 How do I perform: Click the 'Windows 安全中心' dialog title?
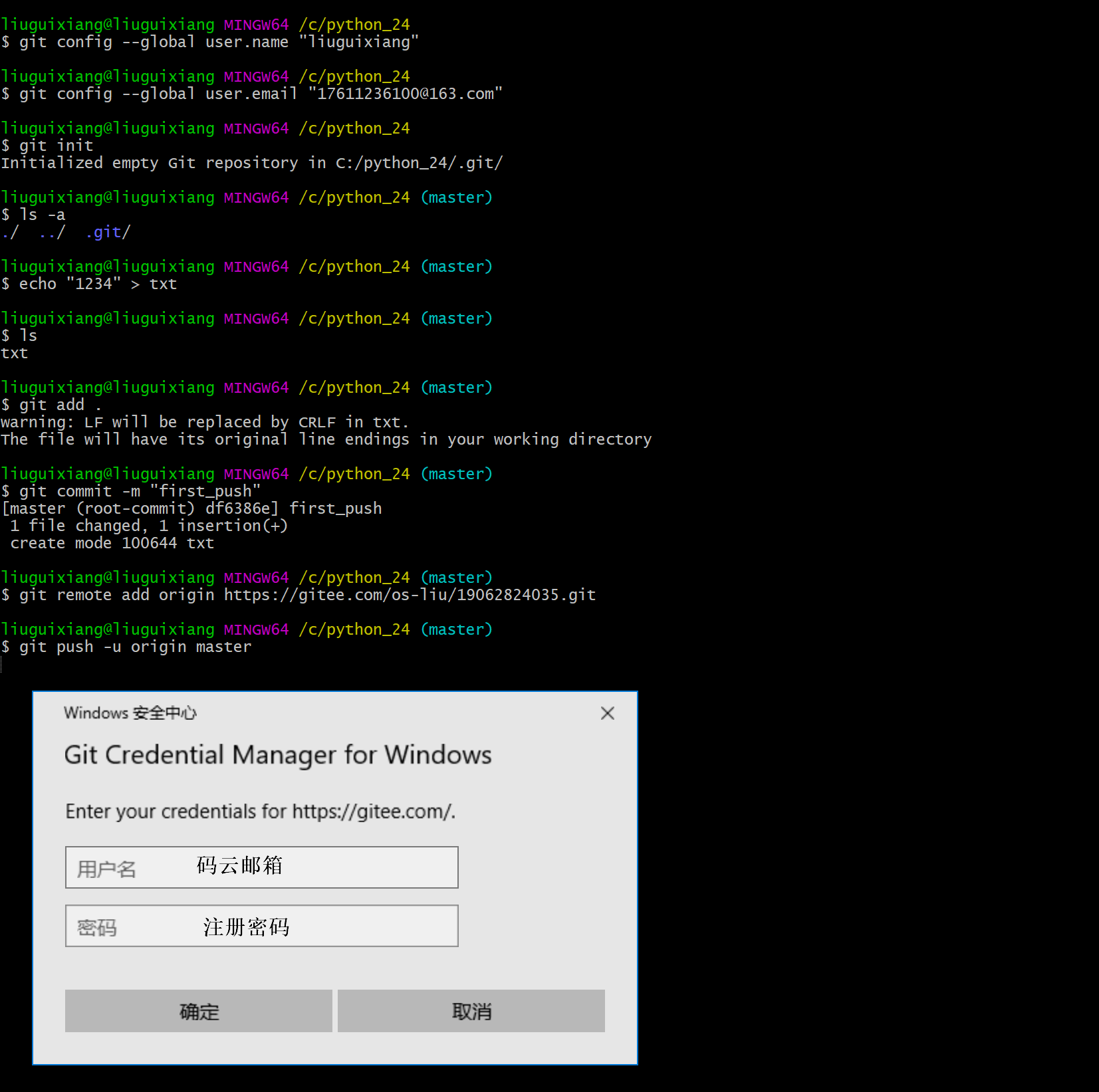coord(130,713)
